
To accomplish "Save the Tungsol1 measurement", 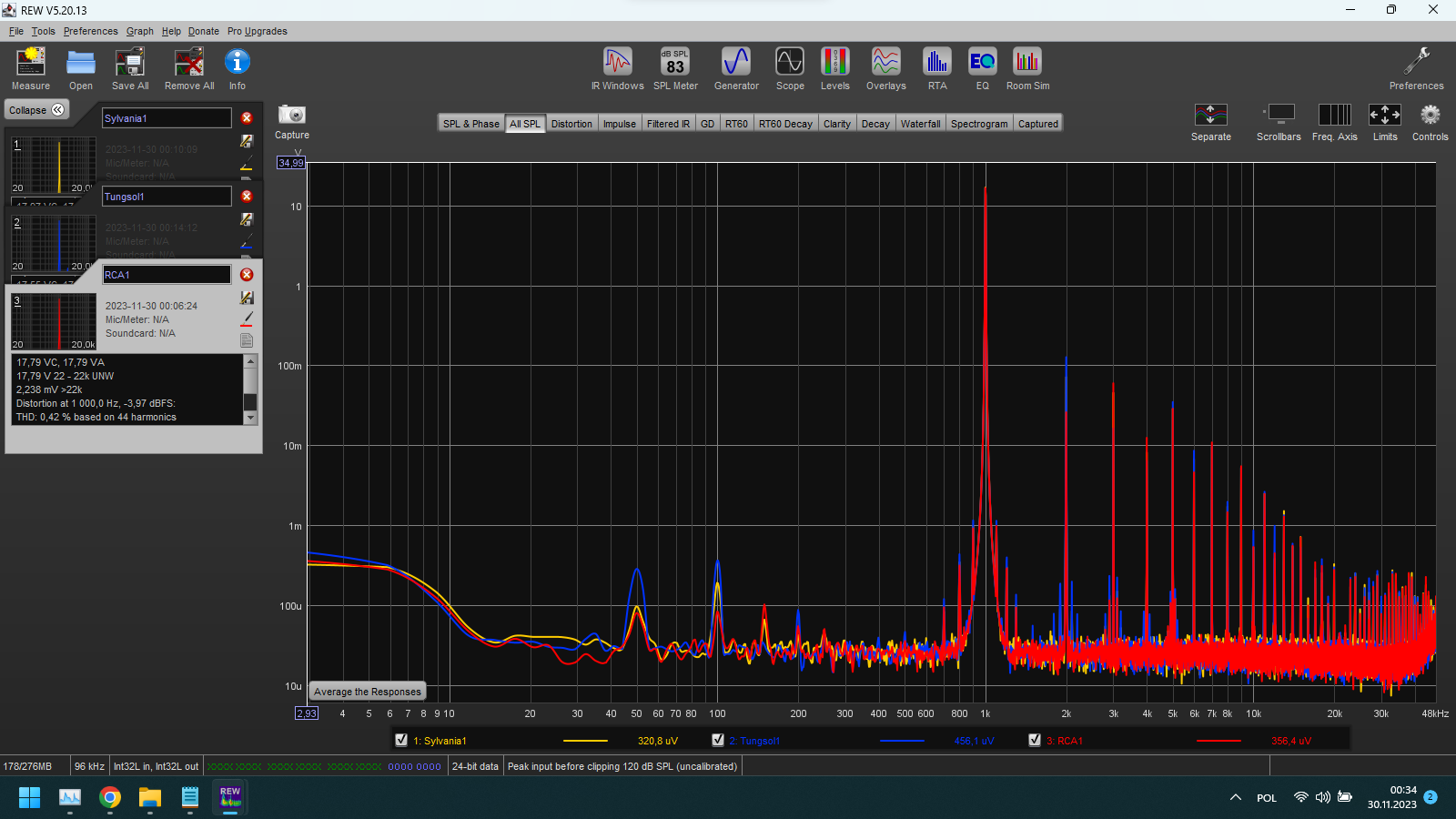I will pyautogui.click(x=247, y=219).
